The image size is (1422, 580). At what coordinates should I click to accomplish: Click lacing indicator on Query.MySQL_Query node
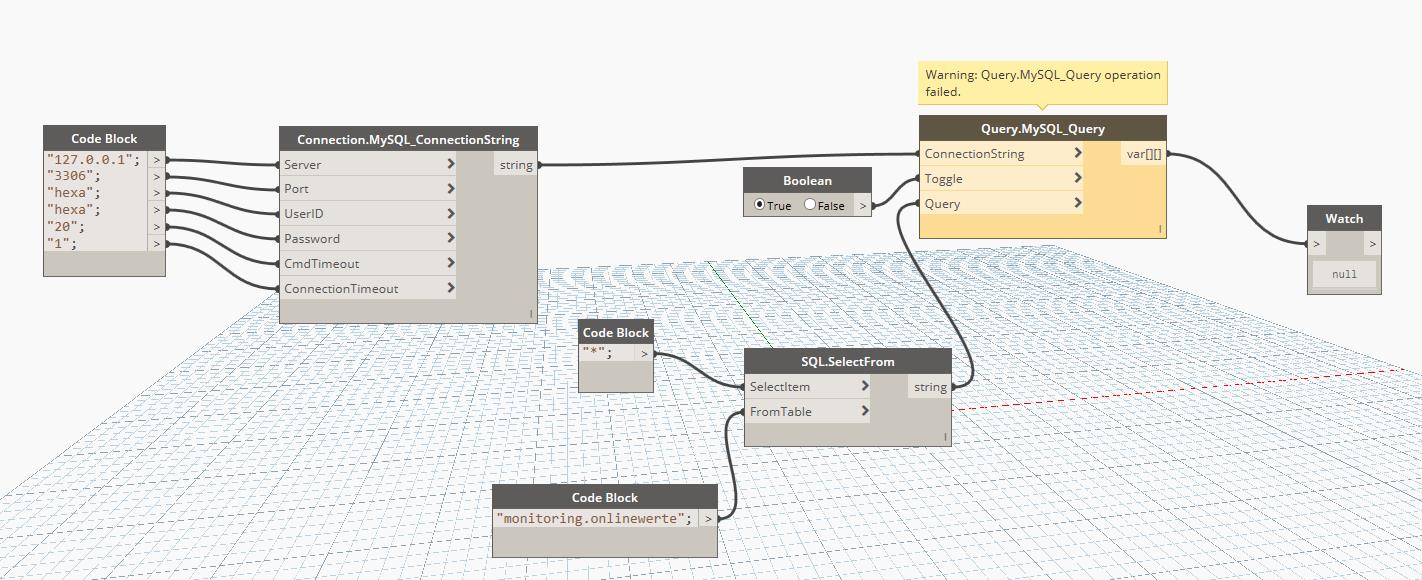coord(1160,229)
